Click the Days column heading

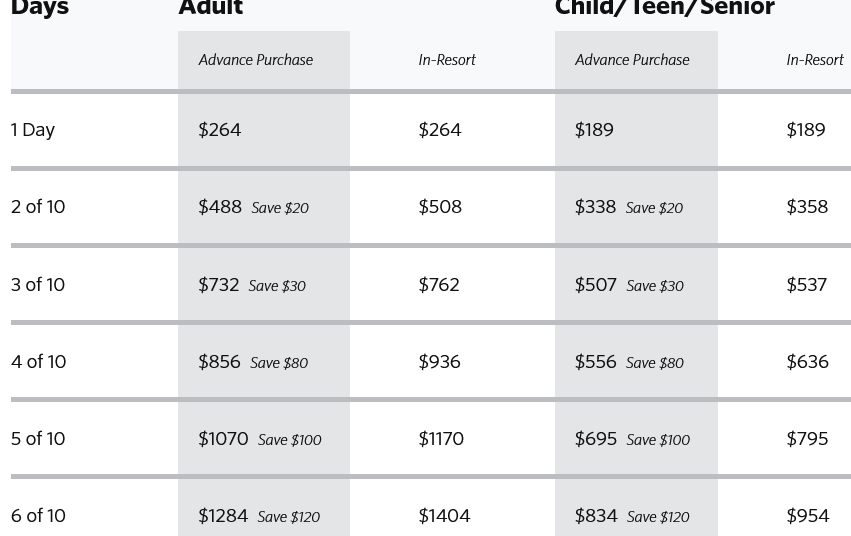40,9
